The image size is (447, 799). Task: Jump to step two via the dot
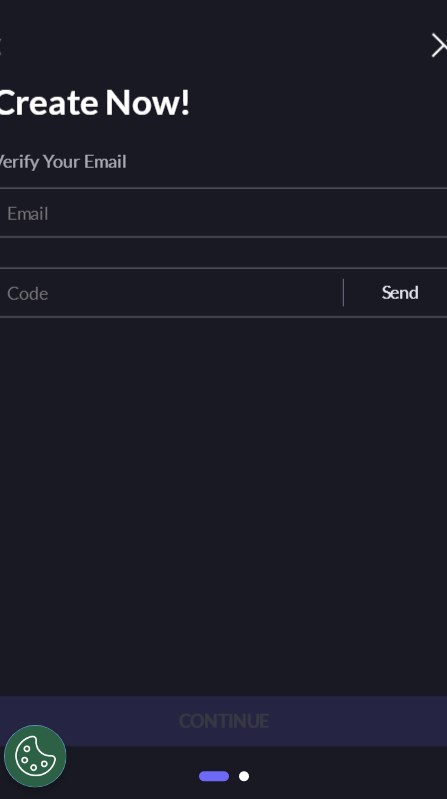pos(244,776)
